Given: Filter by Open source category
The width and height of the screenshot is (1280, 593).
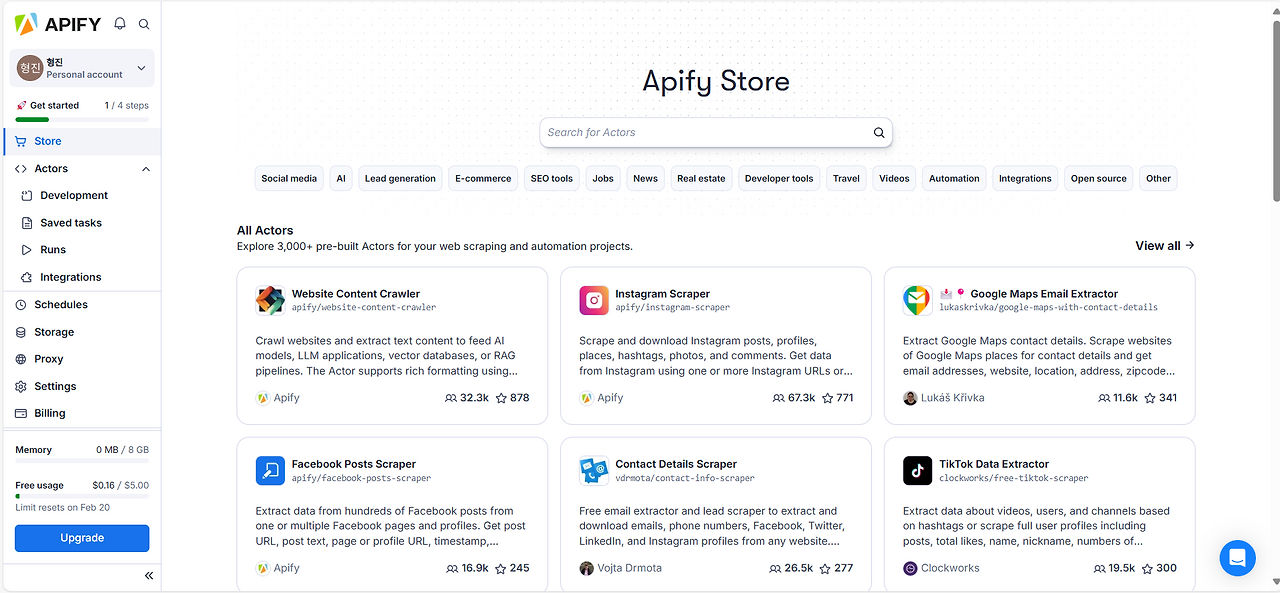Looking at the screenshot, I should click(1099, 179).
